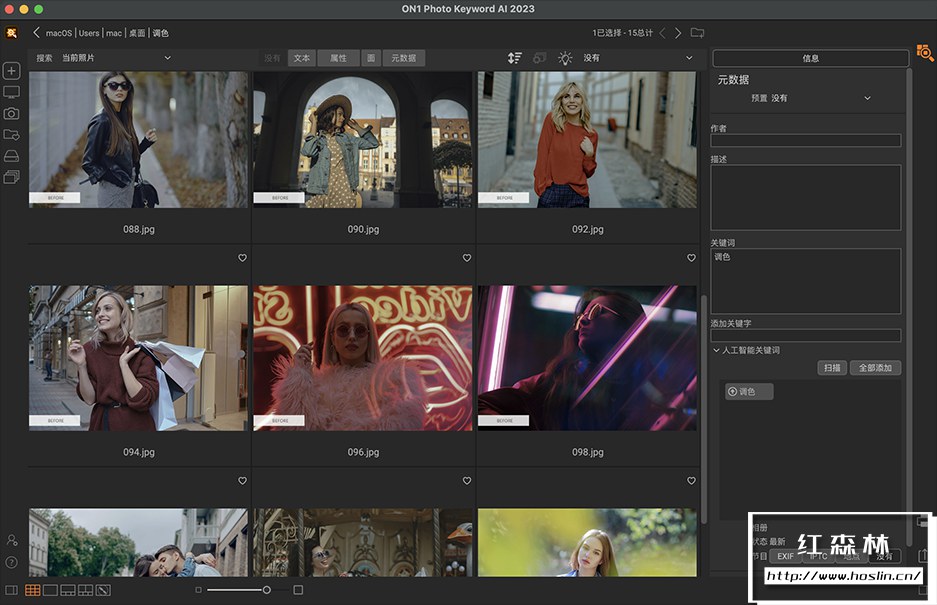The width and height of the screenshot is (937, 605).
Task: Select the 元数据 filter tab
Action: pos(404,58)
